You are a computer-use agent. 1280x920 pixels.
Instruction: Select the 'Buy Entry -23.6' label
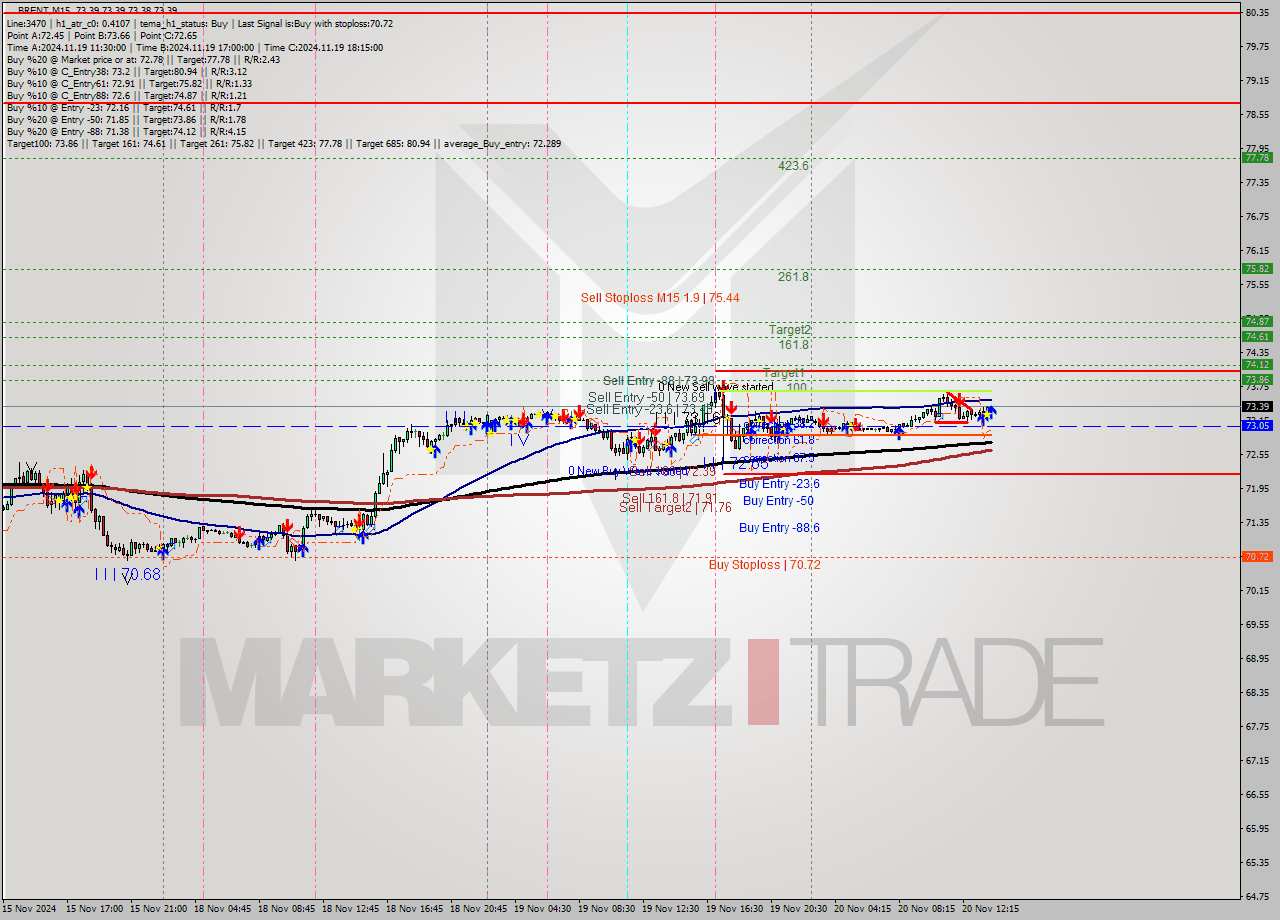pos(779,484)
